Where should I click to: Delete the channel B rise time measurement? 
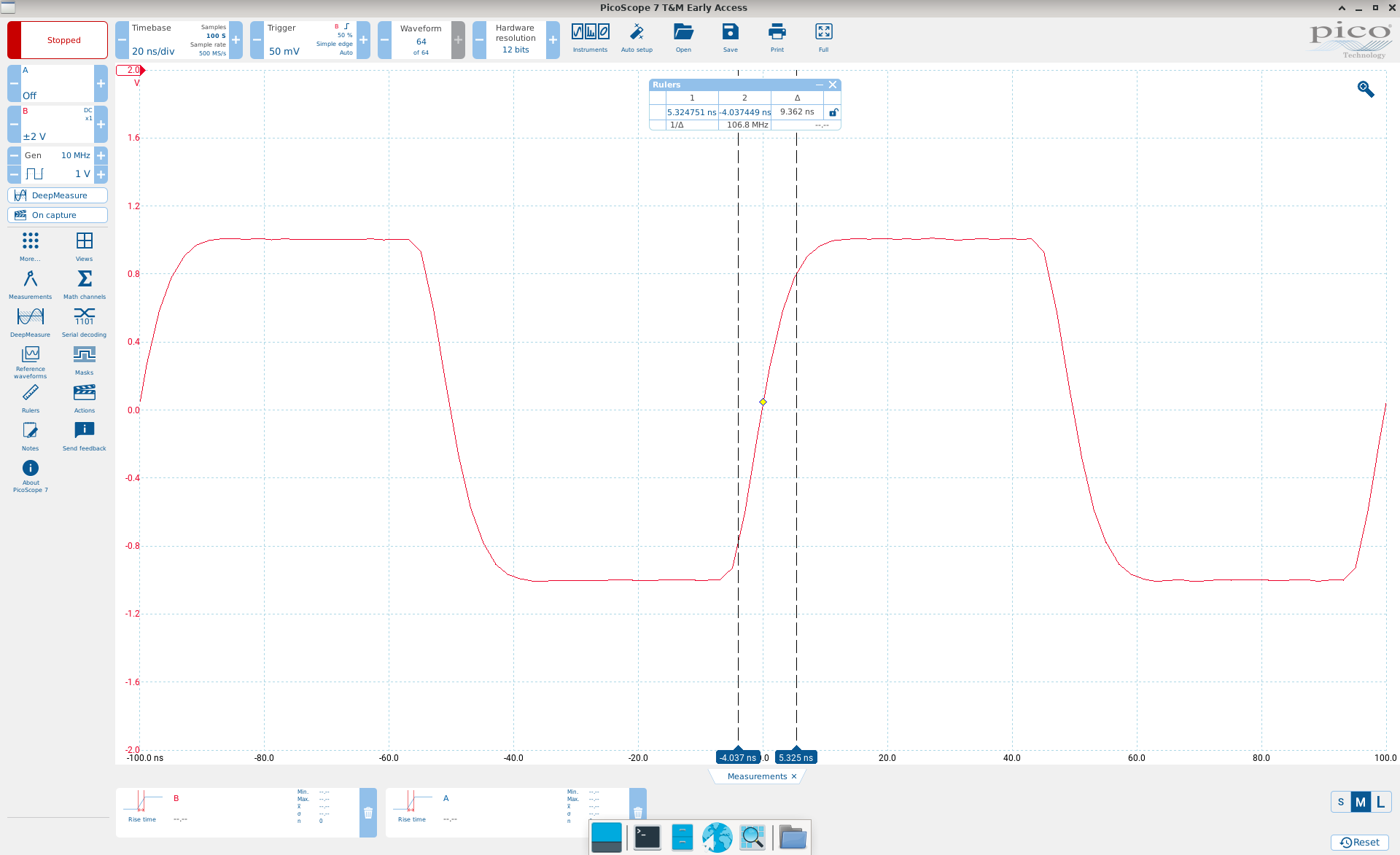click(x=368, y=813)
